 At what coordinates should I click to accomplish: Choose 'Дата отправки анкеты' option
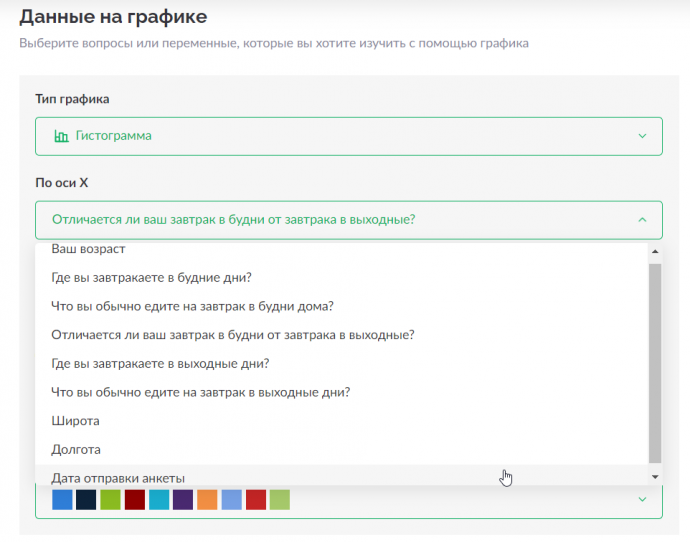click(x=341, y=476)
